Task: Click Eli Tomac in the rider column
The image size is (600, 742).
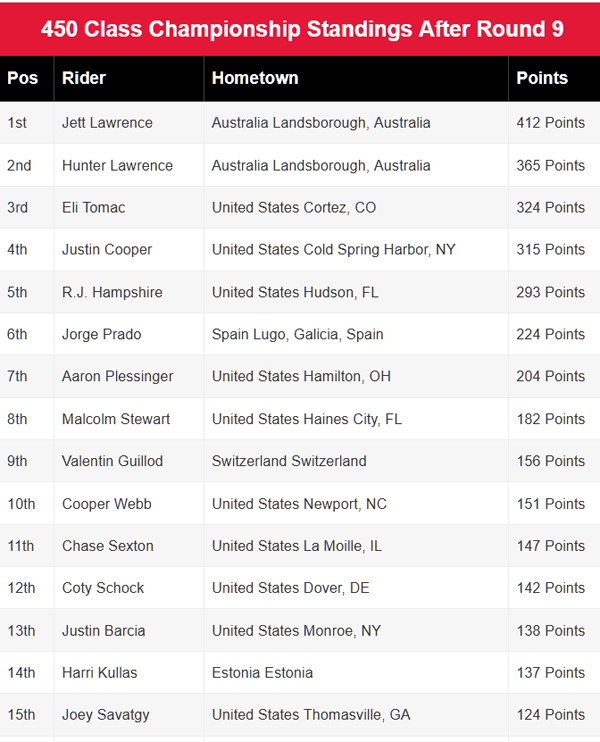Action: [x=93, y=208]
